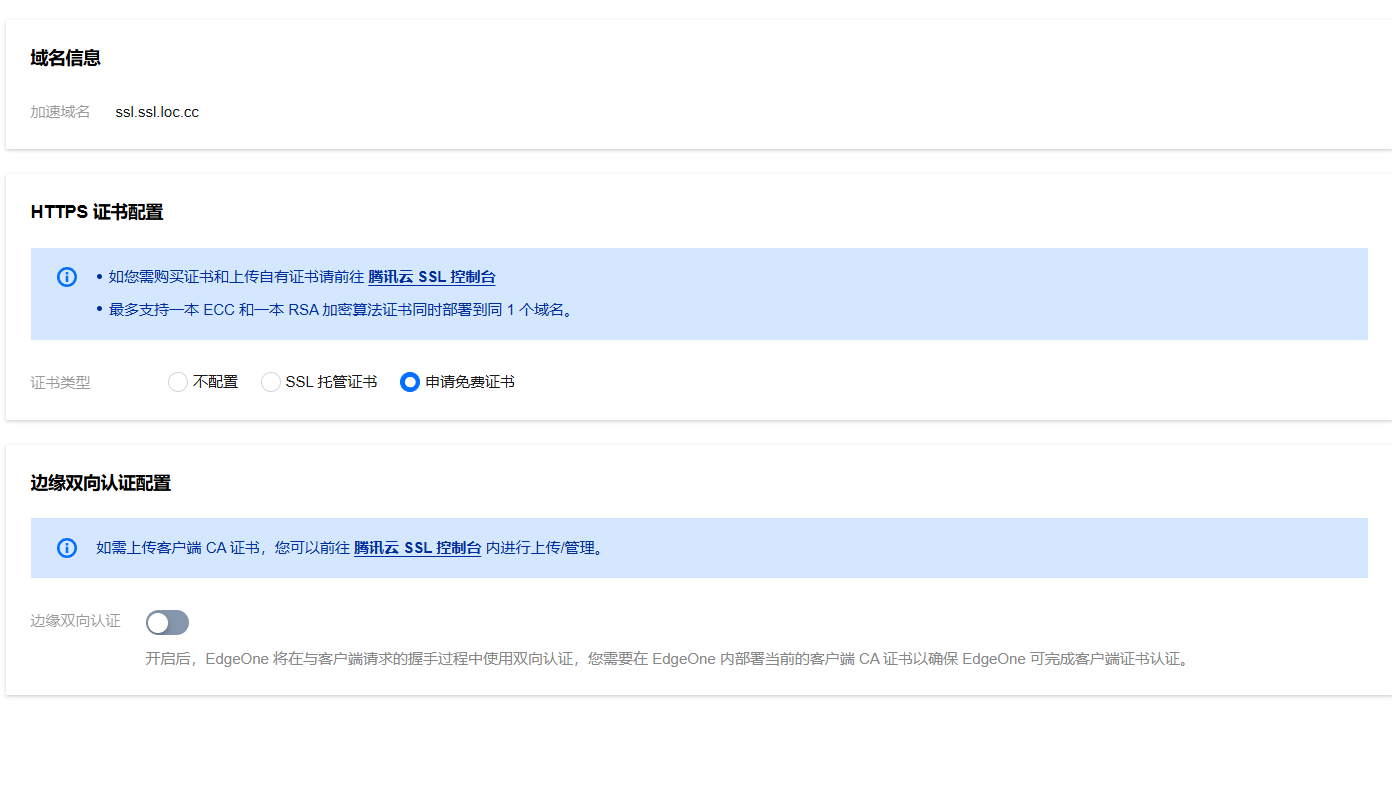
Task: Click the ECC and RSA certificate limit note
Action: (342, 310)
